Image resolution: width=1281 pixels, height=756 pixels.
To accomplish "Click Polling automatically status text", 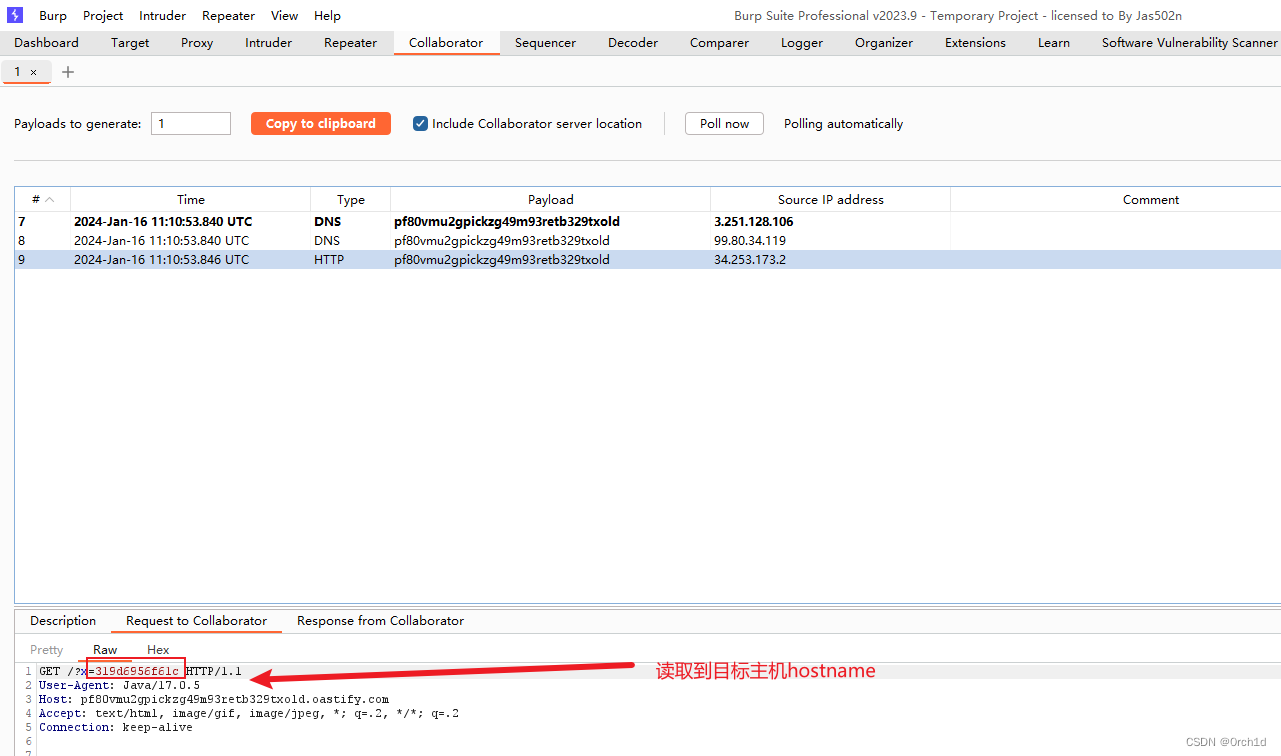I will (843, 124).
